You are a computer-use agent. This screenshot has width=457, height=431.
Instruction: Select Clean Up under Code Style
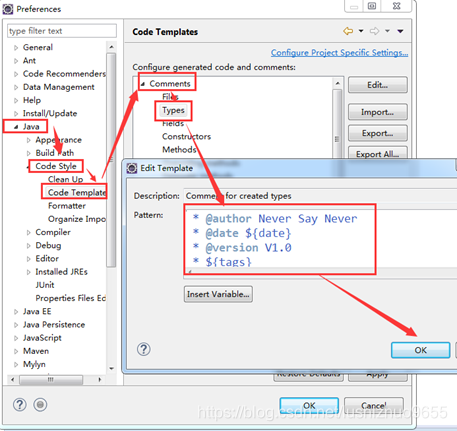(x=65, y=179)
